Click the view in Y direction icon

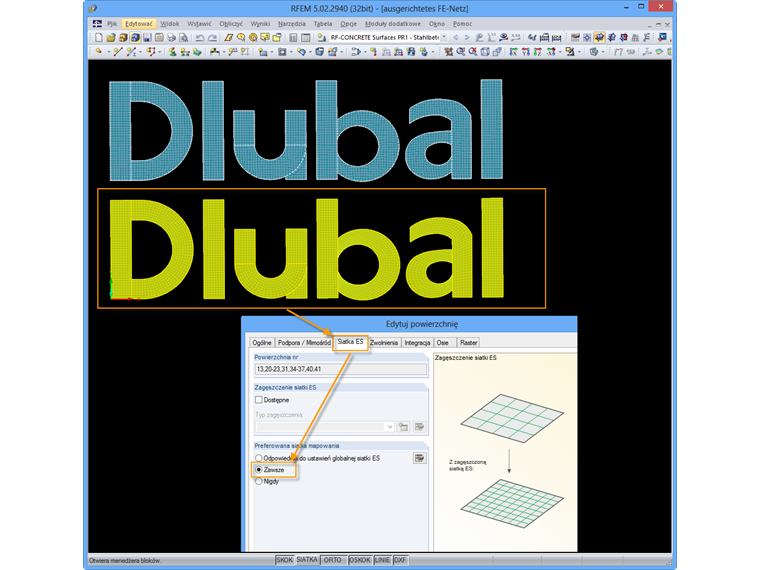click(x=526, y=51)
